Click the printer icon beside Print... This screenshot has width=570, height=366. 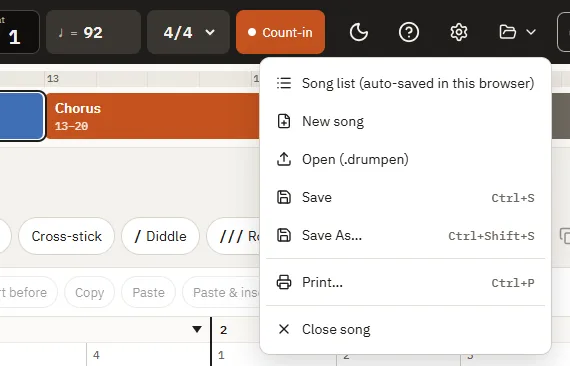click(284, 282)
